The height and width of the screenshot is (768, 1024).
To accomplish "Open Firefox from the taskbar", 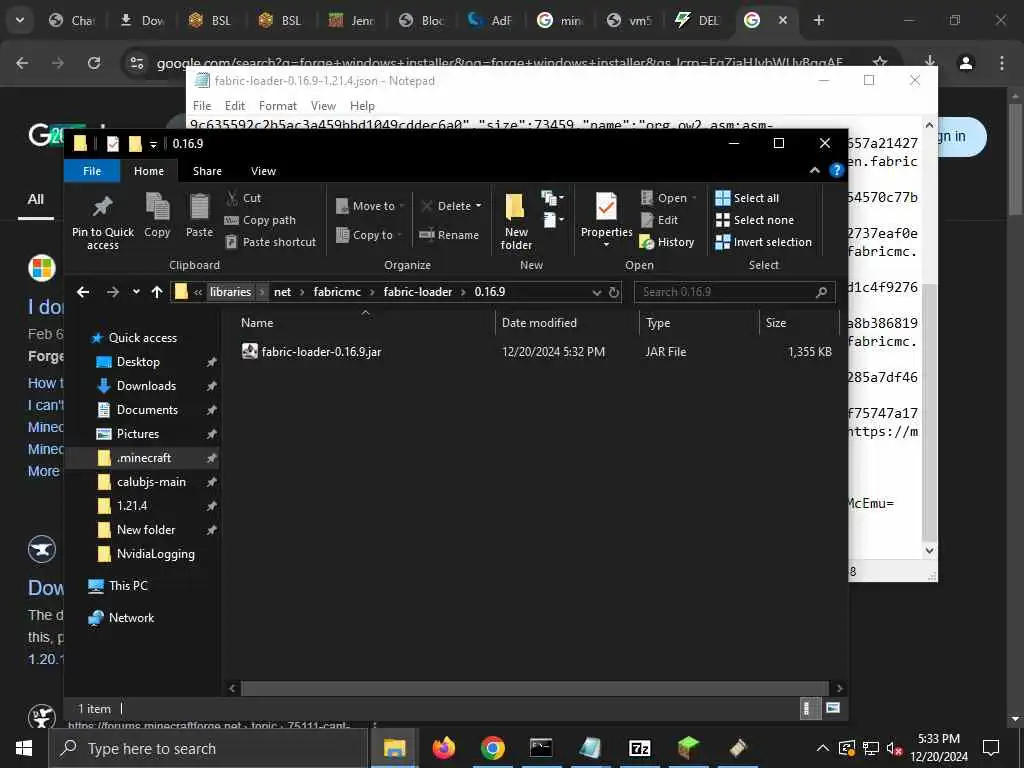I will 443,748.
